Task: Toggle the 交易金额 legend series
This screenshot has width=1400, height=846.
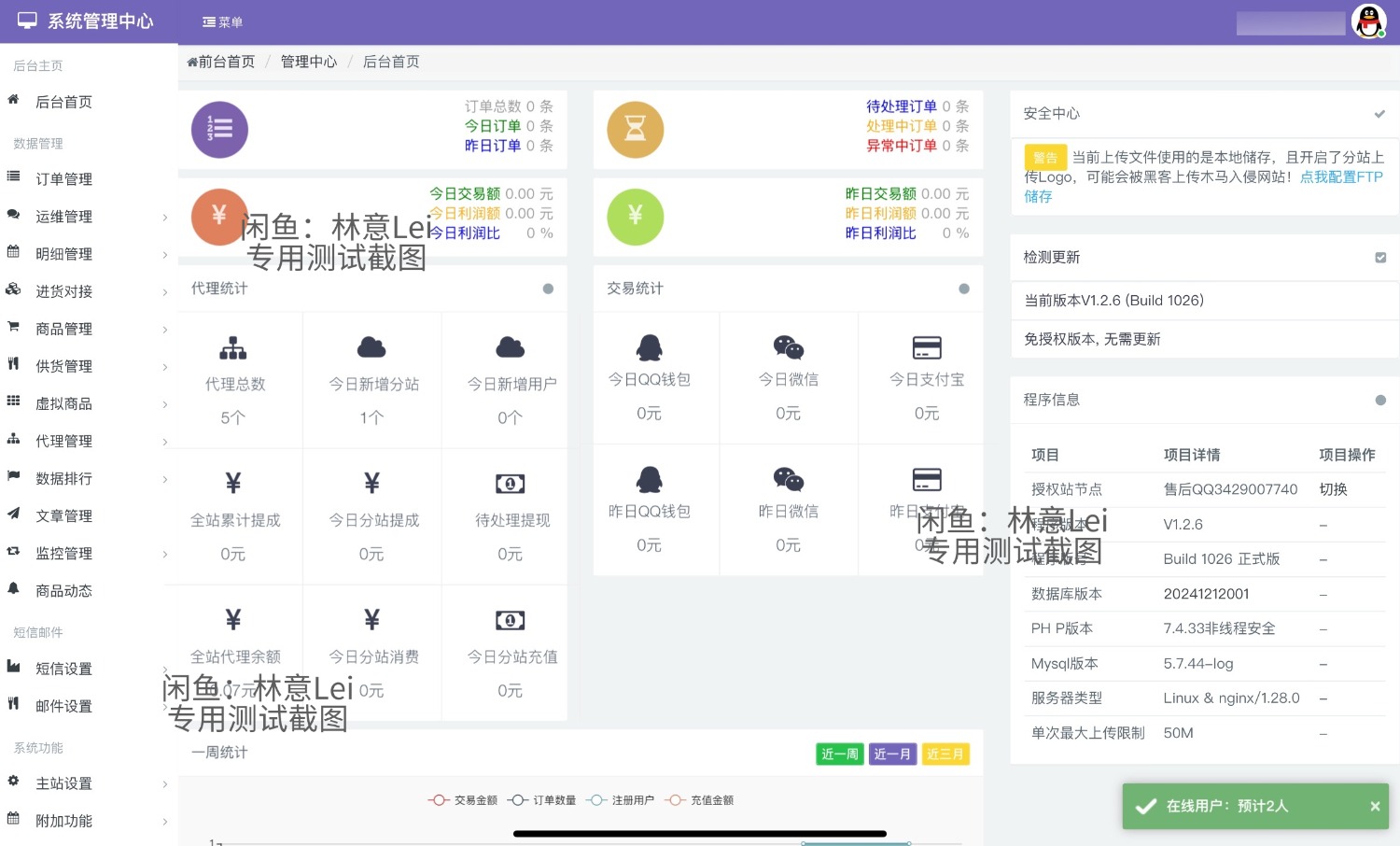Action: coord(463,800)
